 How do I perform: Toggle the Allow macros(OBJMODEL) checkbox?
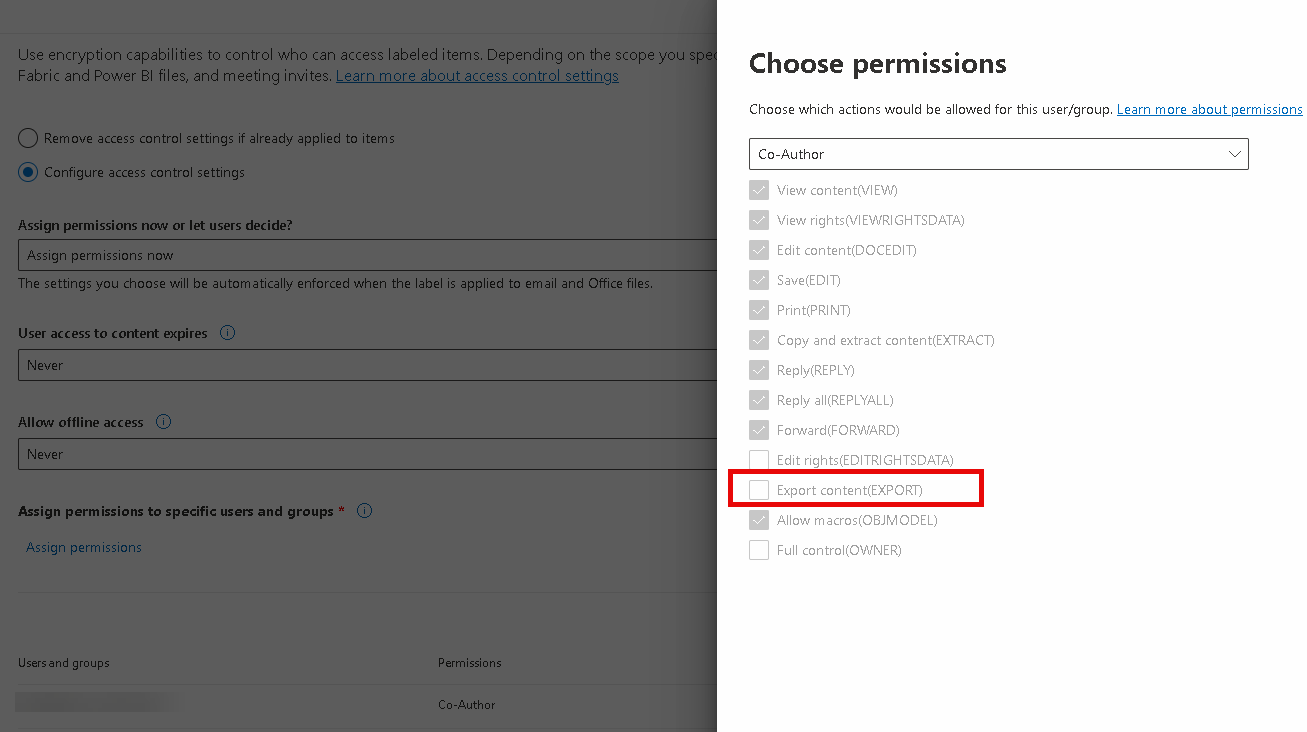tap(759, 520)
